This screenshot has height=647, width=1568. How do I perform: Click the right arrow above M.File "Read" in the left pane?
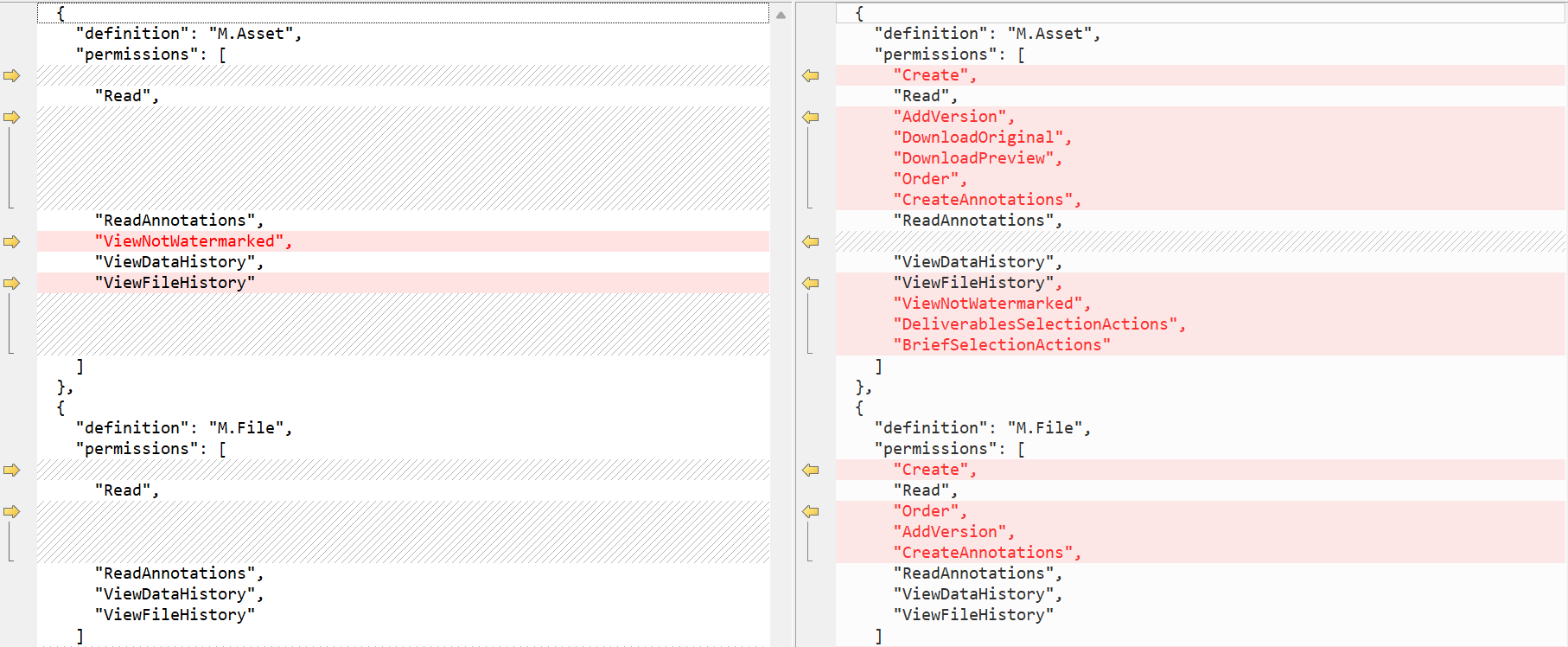point(11,471)
